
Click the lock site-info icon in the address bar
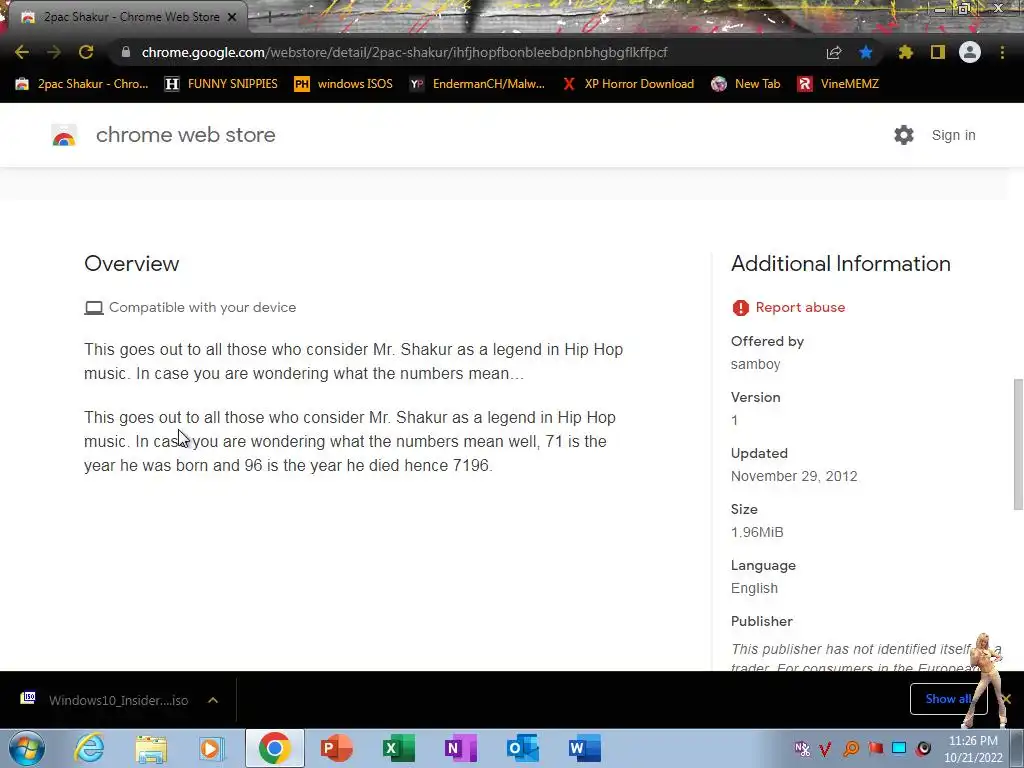click(x=126, y=52)
